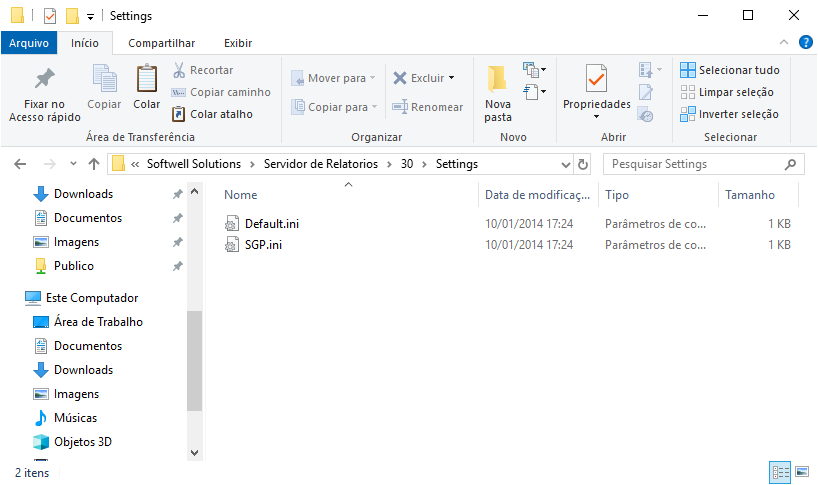818x485 pixels.
Task: Switch to large icons view in status bar
Action: [802, 471]
